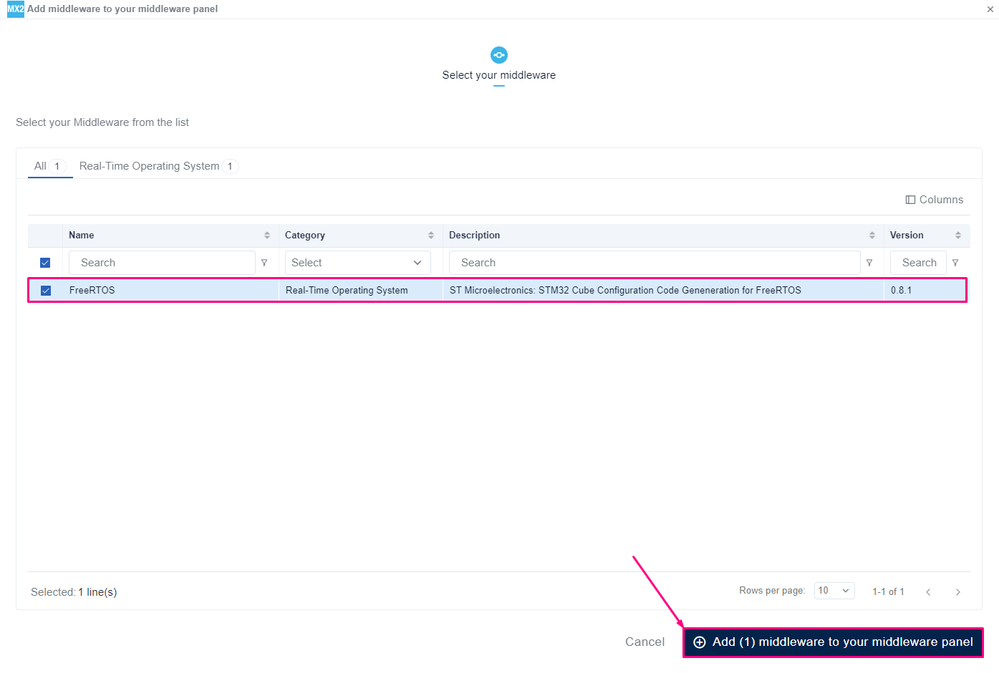Uncheck the FreeRTOS row checkbox
Screen dimensions: 999x673
[x=46, y=291]
